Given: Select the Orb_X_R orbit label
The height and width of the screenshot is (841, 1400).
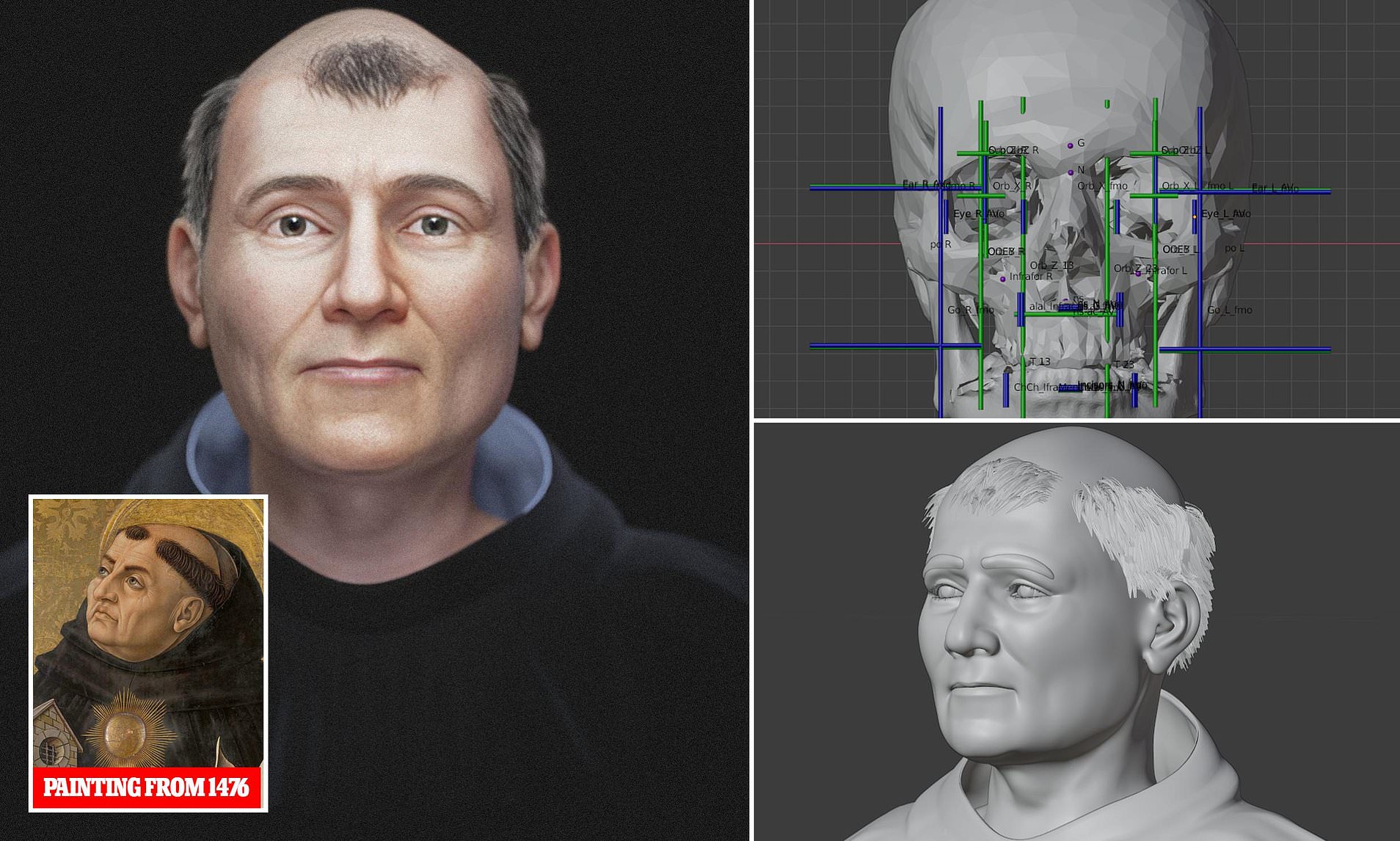Looking at the screenshot, I should point(1011,186).
